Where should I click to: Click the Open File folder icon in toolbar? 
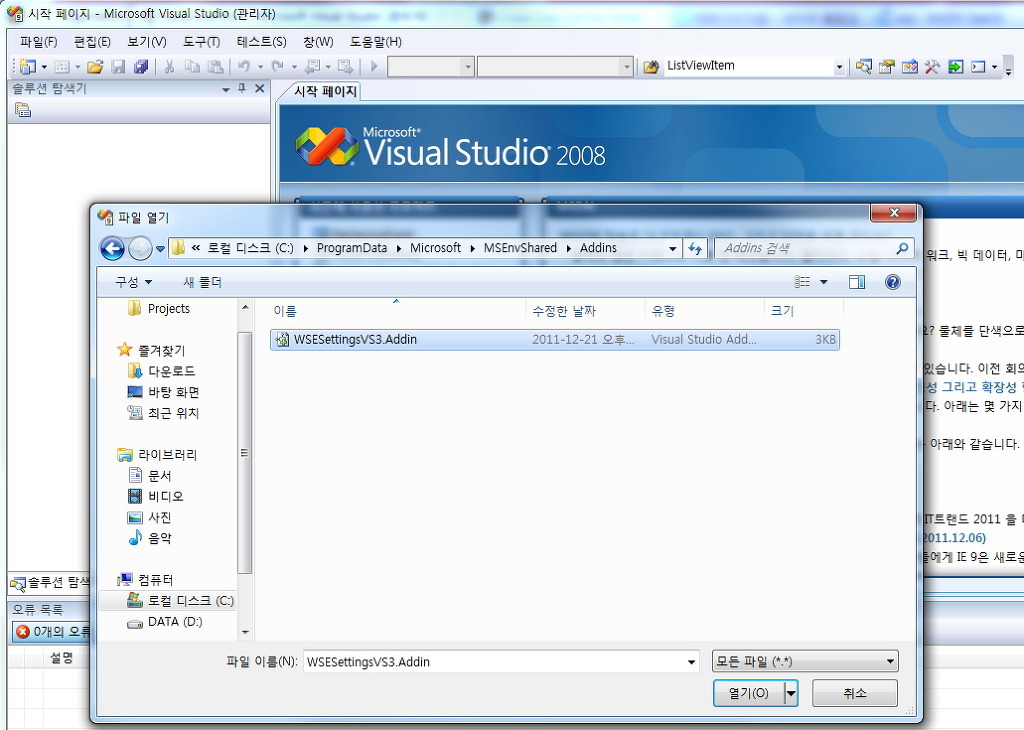tap(95, 66)
